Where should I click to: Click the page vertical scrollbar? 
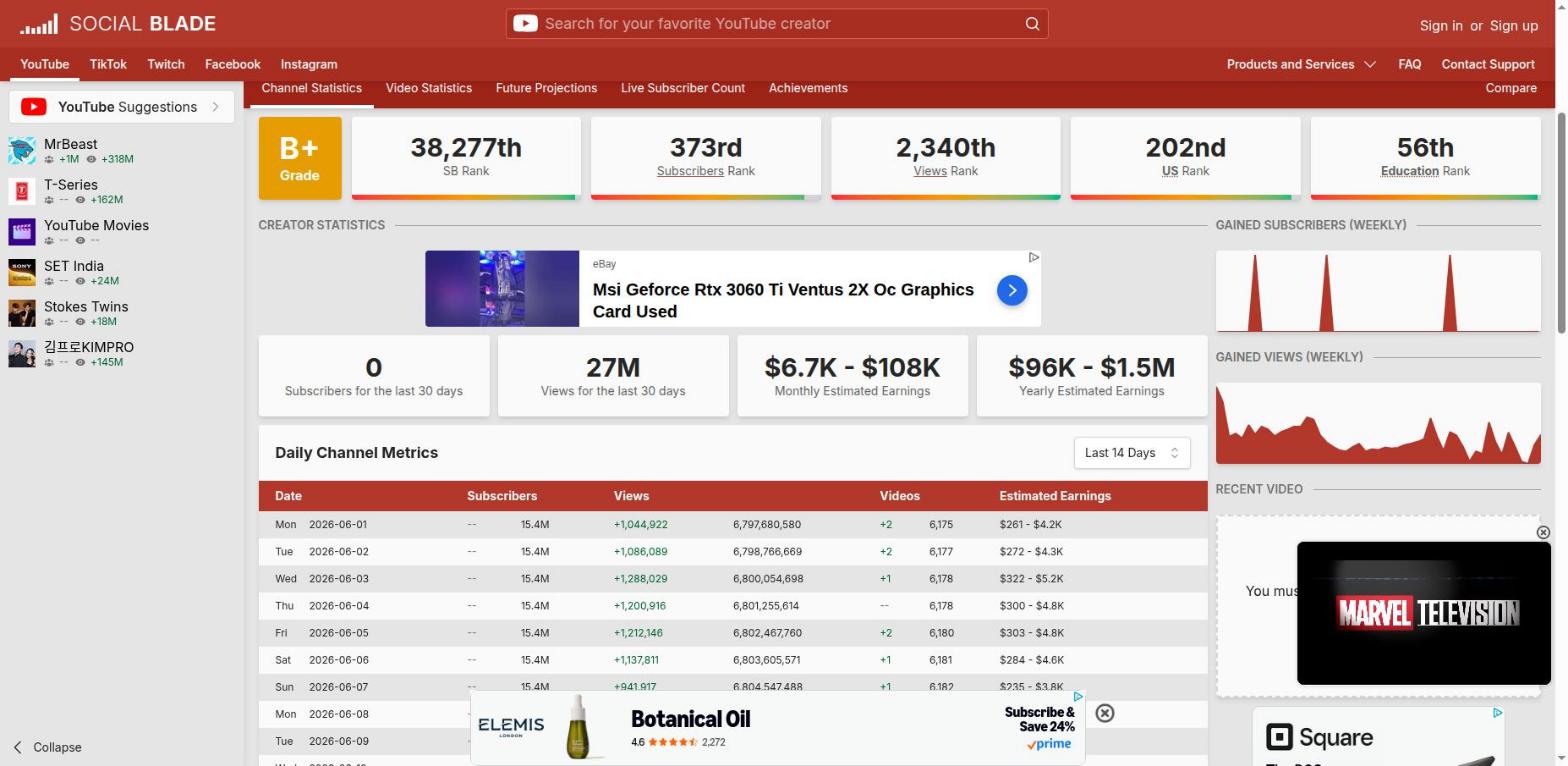point(1562,222)
